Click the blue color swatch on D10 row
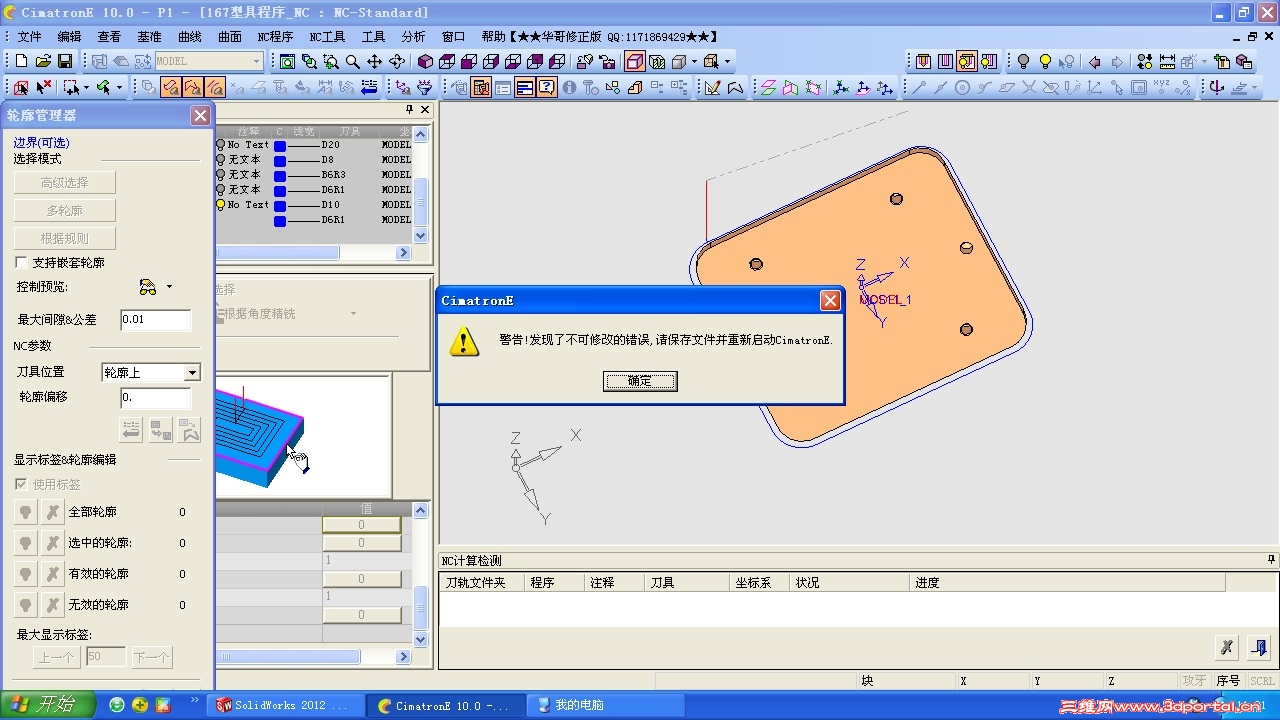 coord(280,206)
